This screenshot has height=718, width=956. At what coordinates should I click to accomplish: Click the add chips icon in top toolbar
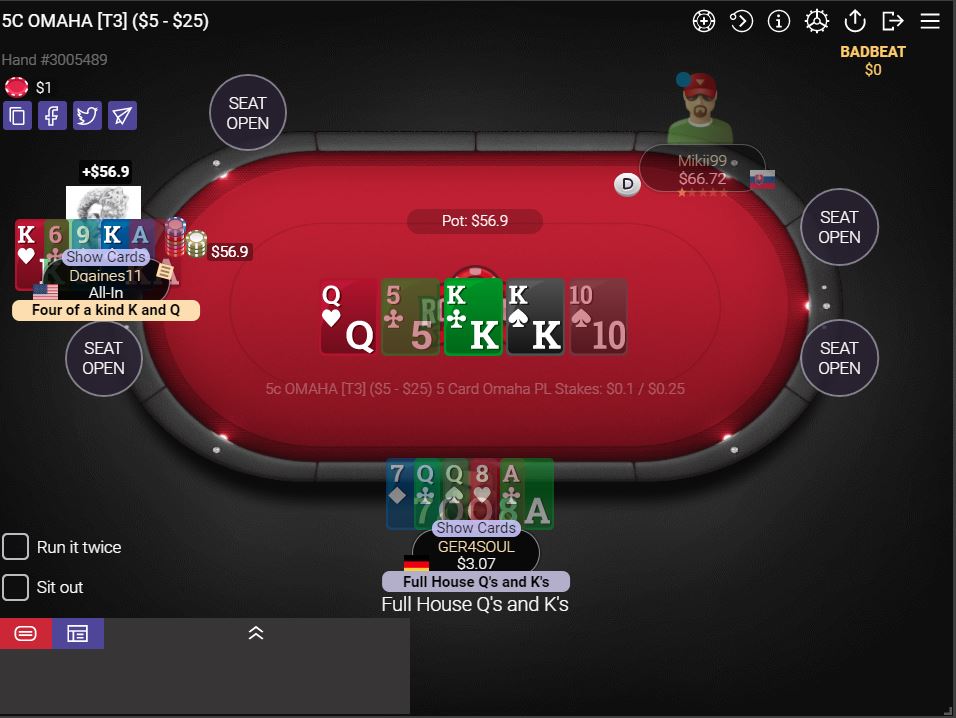pyautogui.click(x=704, y=21)
